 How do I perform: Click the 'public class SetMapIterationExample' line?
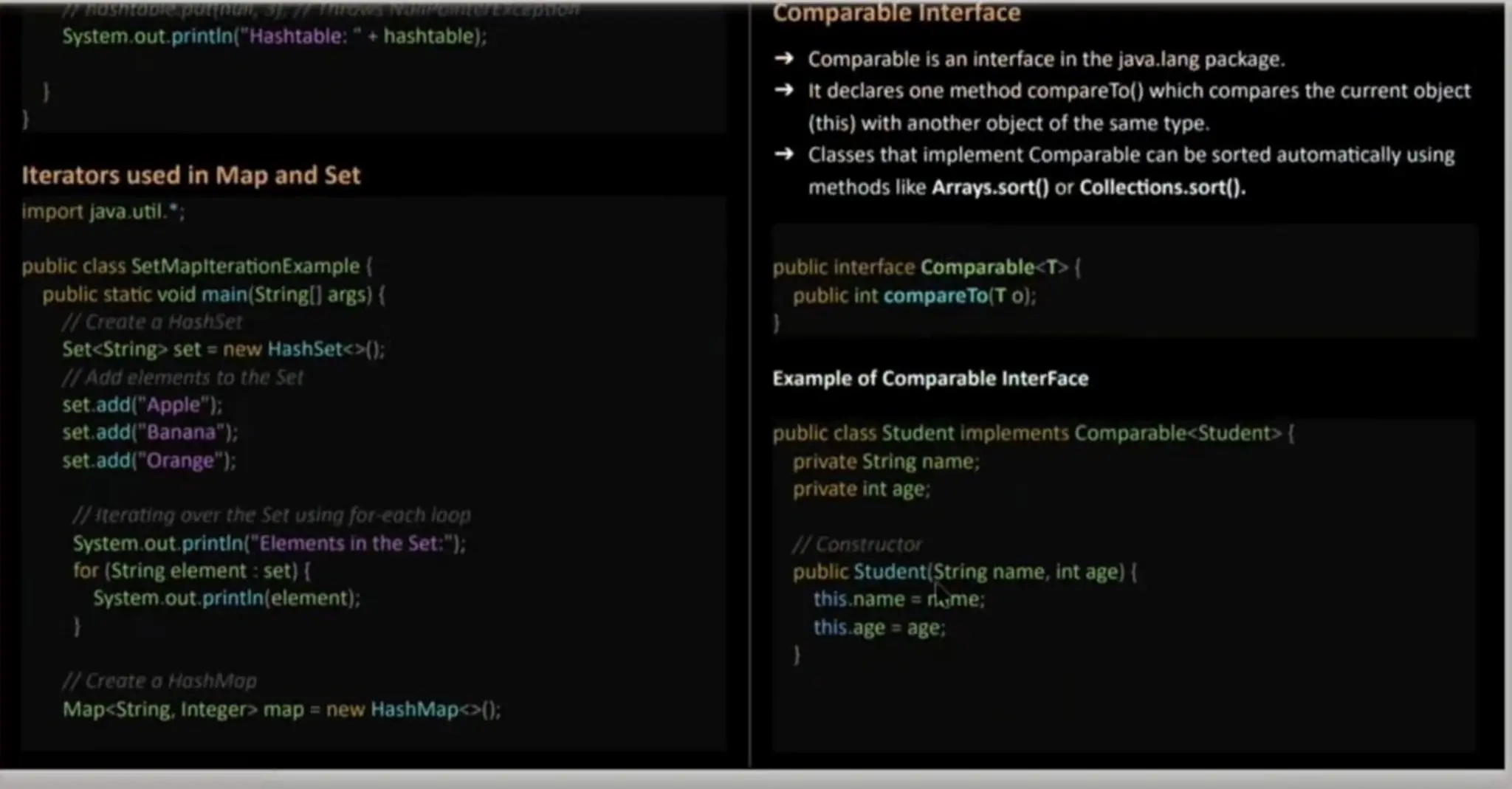pyautogui.click(x=197, y=266)
